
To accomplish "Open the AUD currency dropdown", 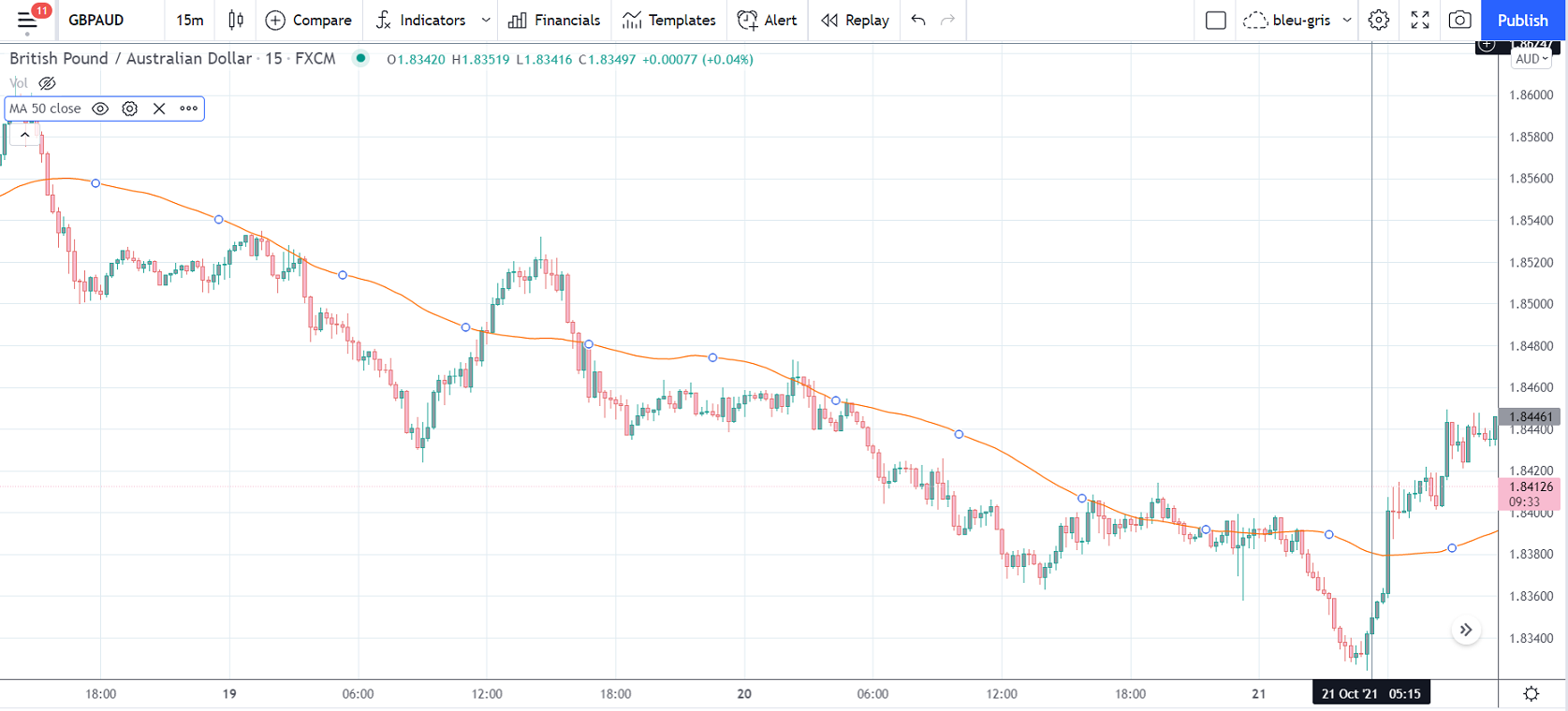I will (x=1531, y=59).
